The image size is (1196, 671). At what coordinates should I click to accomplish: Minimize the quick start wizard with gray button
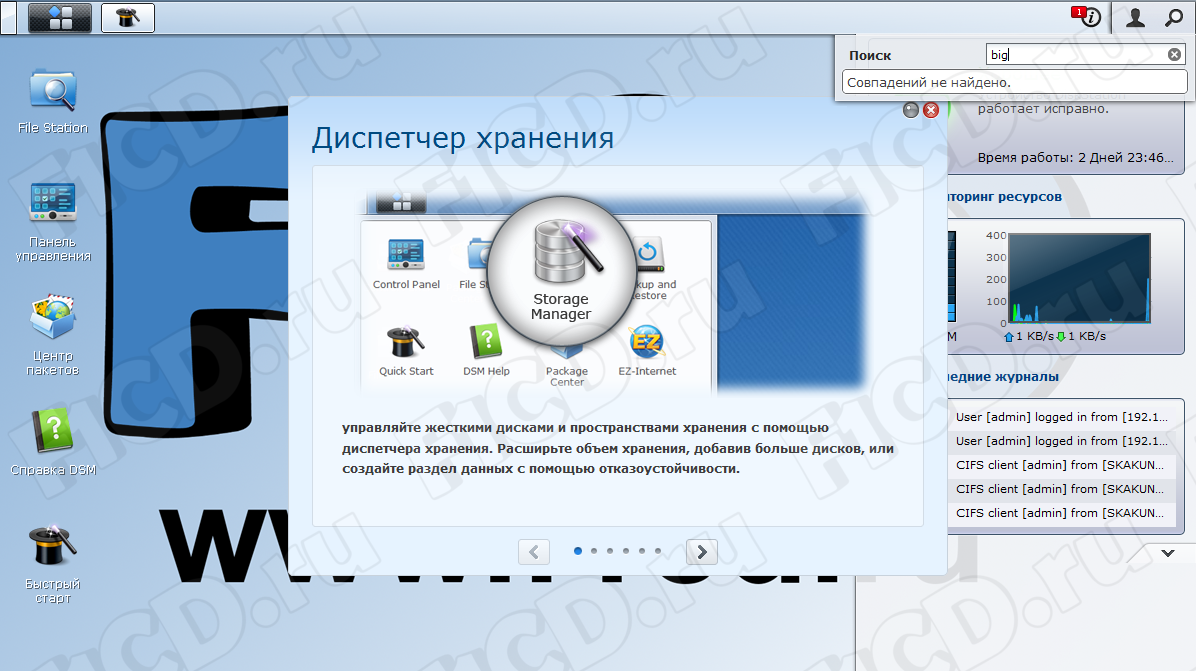(x=911, y=110)
